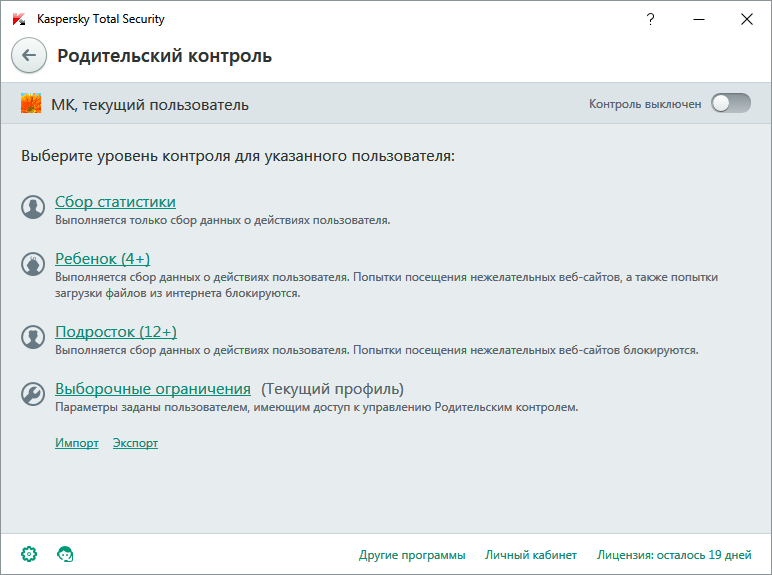Click the Сбор статистики profile icon

pyautogui.click(x=33, y=207)
